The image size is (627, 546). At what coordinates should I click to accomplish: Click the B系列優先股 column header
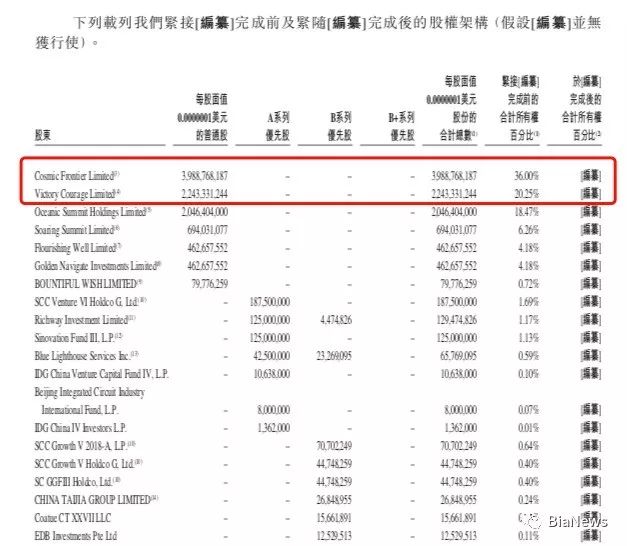pyautogui.click(x=340, y=126)
